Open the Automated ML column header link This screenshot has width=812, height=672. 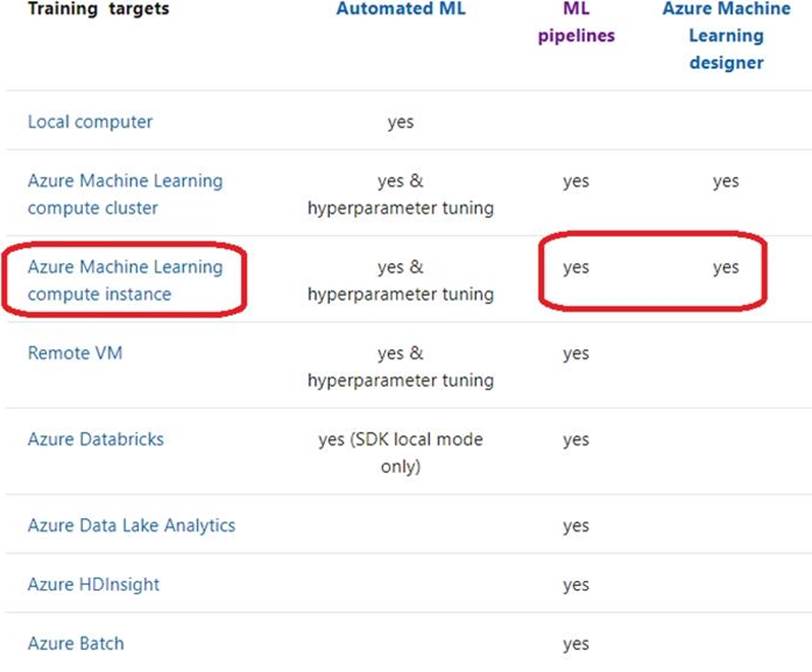click(x=400, y=10)
